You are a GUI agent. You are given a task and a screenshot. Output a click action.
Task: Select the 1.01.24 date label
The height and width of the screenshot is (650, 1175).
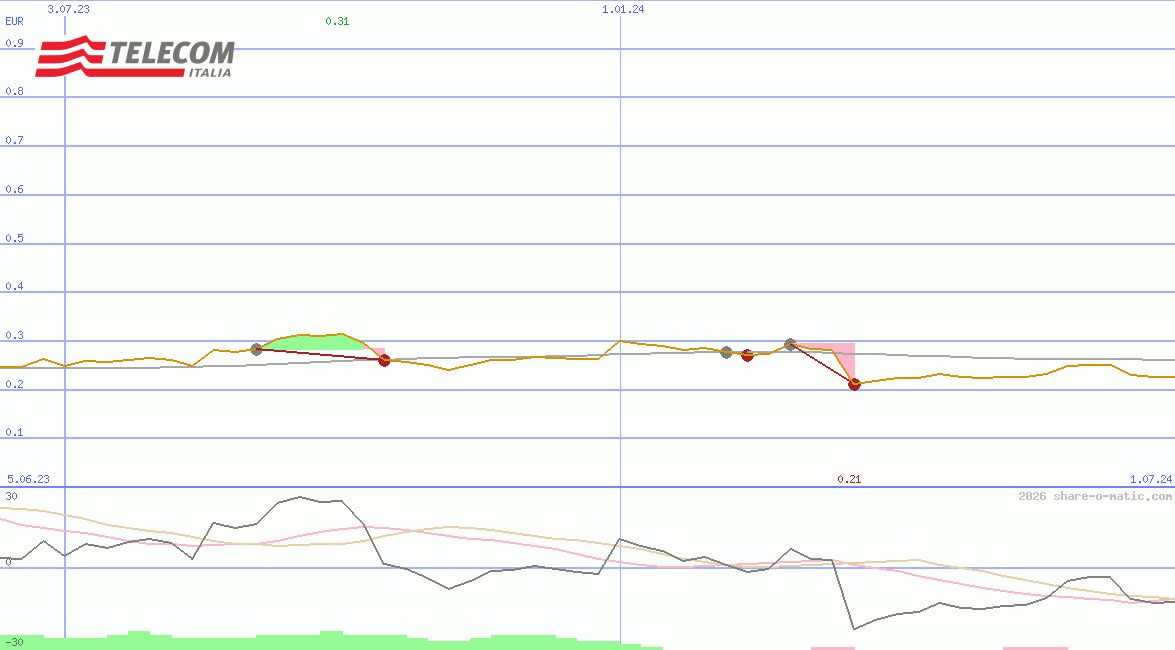coord(623,9)
